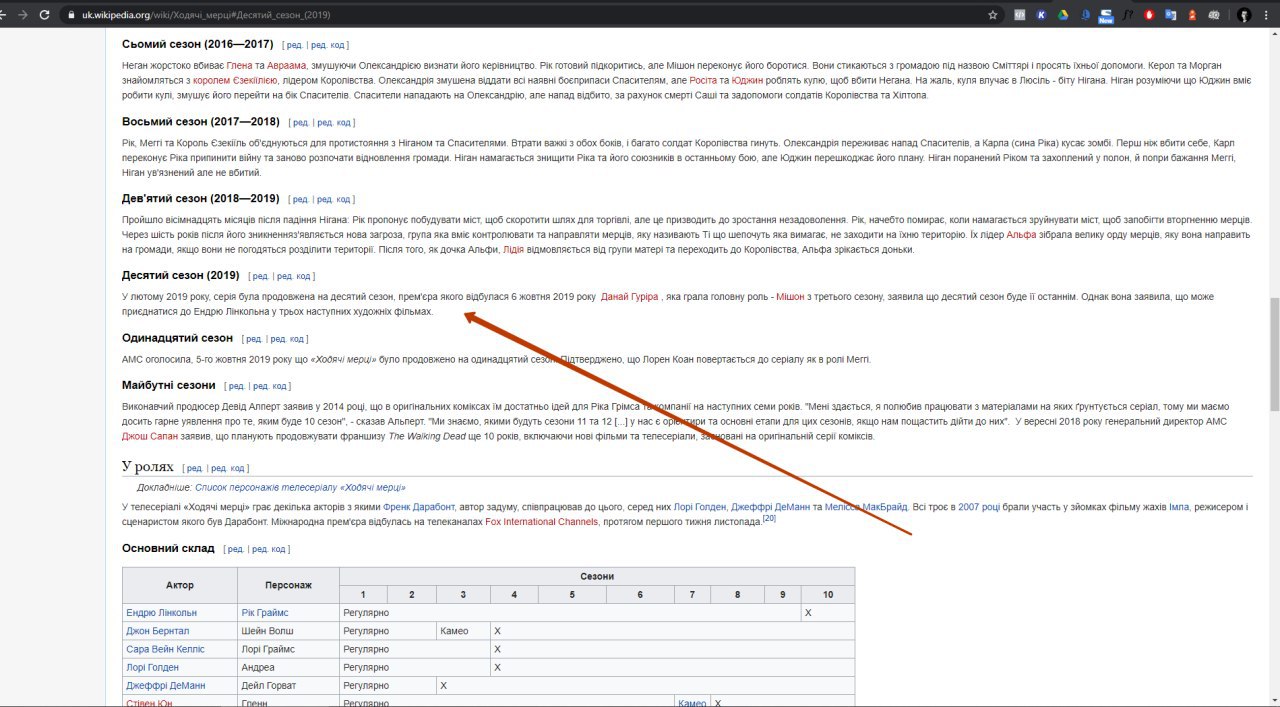Open ред. код for Восьмий сезон
The image size is (1280, 707).
pyautogui.click(x=334, y=123)
